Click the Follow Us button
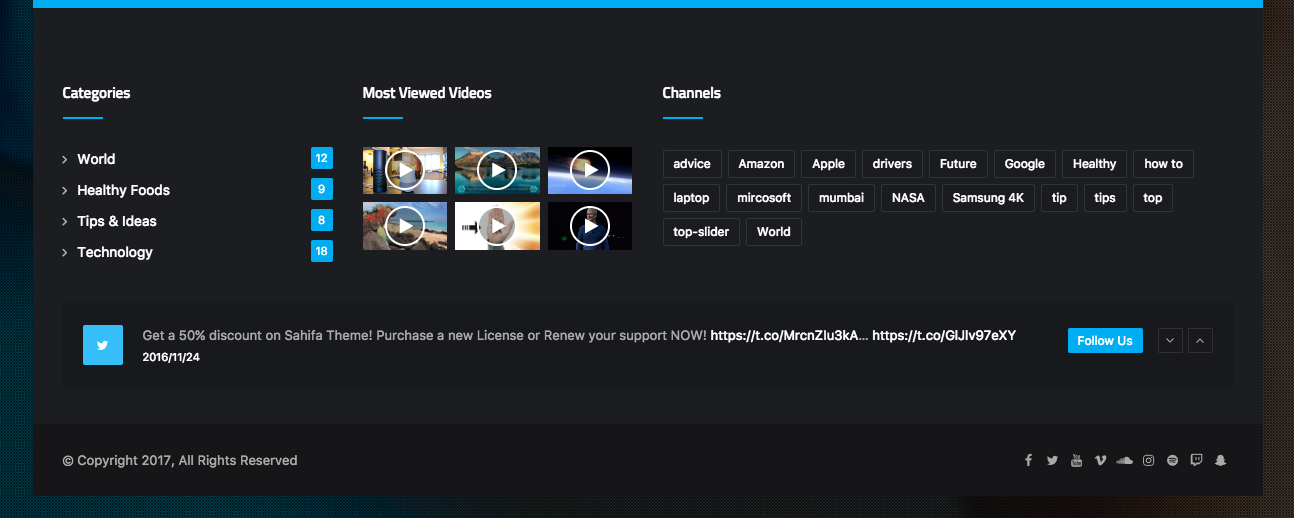 pos(1104,341)
